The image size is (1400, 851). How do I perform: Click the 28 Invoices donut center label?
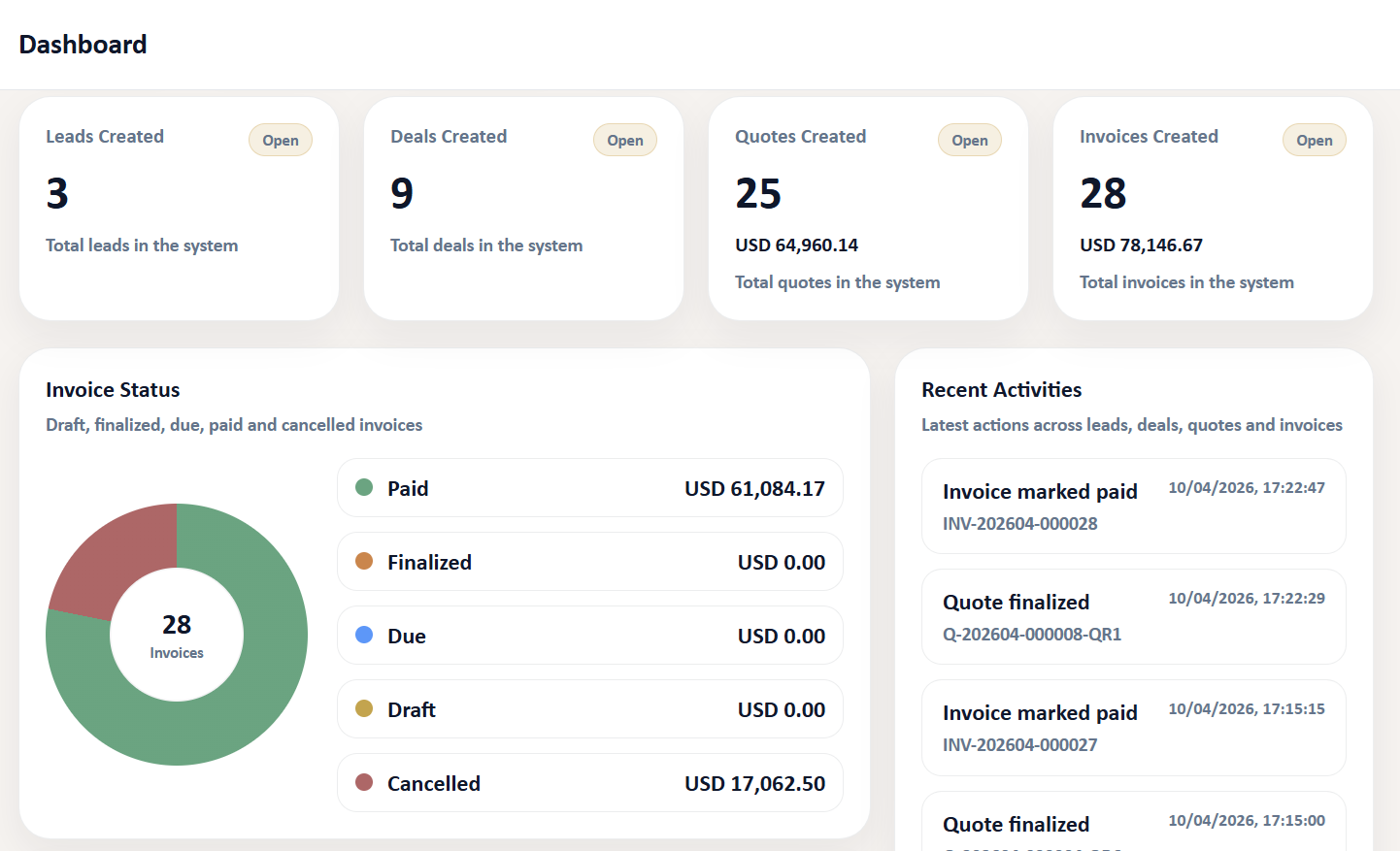[177, 635]
